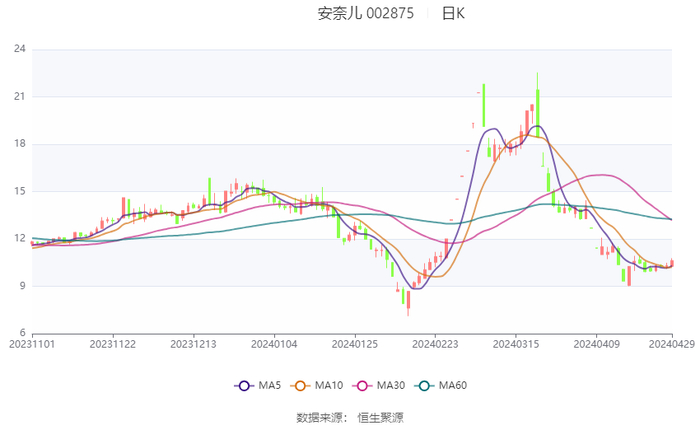Click the MA30 legend text label

[x=393, y=386]
